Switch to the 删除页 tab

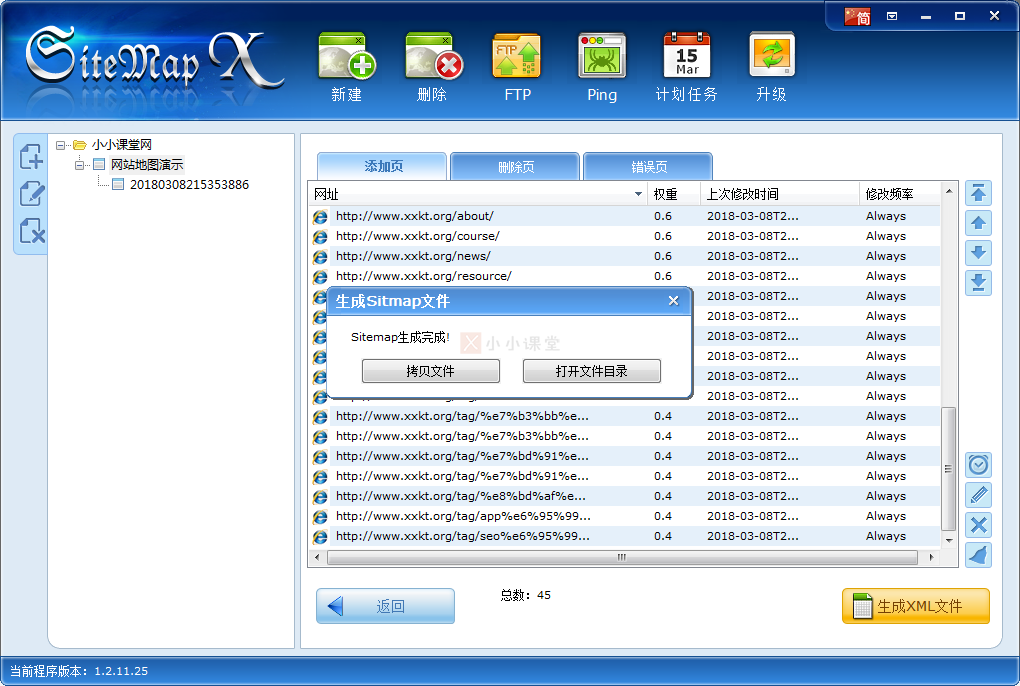(515, 166)
